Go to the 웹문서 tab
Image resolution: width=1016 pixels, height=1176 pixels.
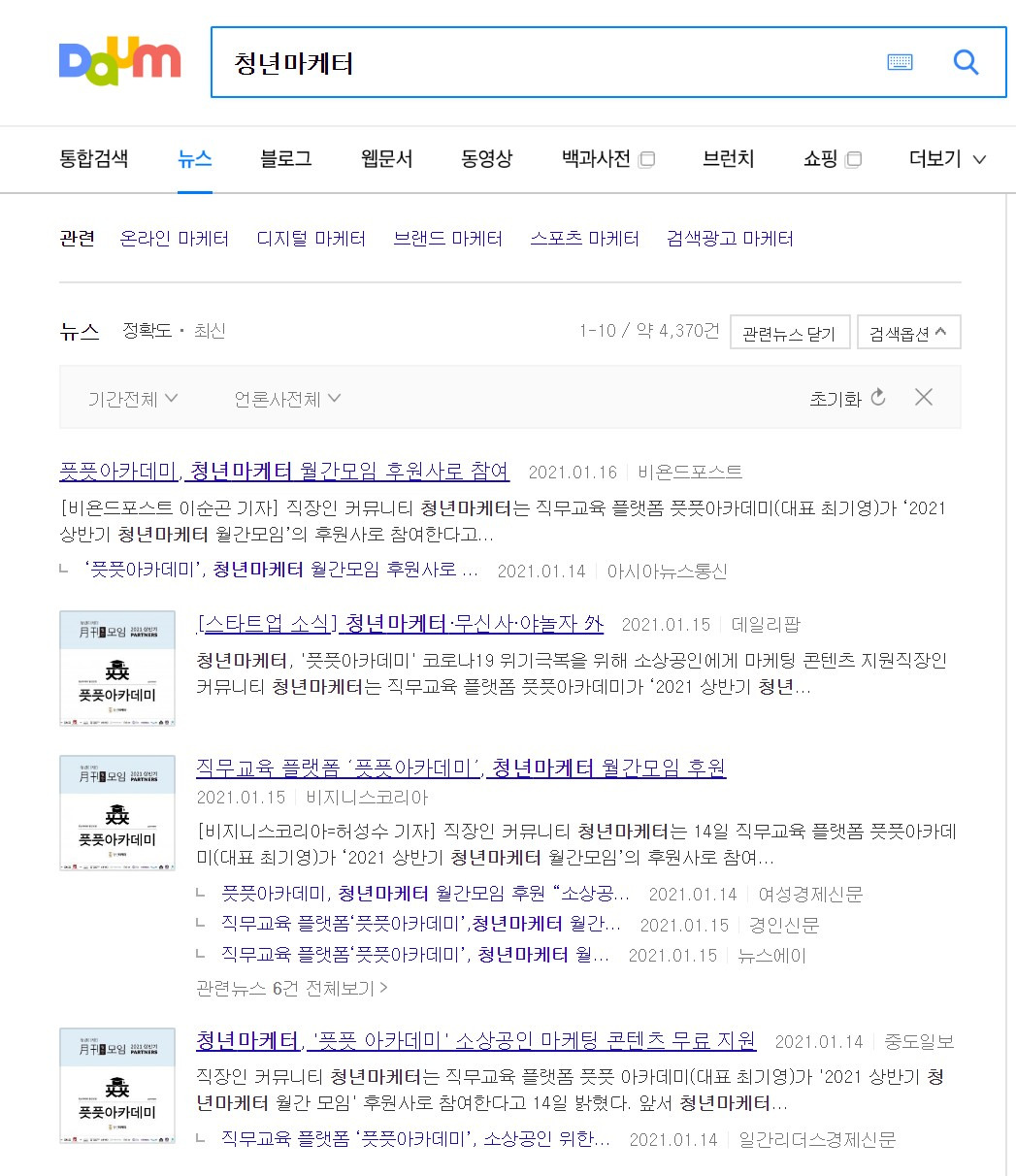(x=387, y=158)
